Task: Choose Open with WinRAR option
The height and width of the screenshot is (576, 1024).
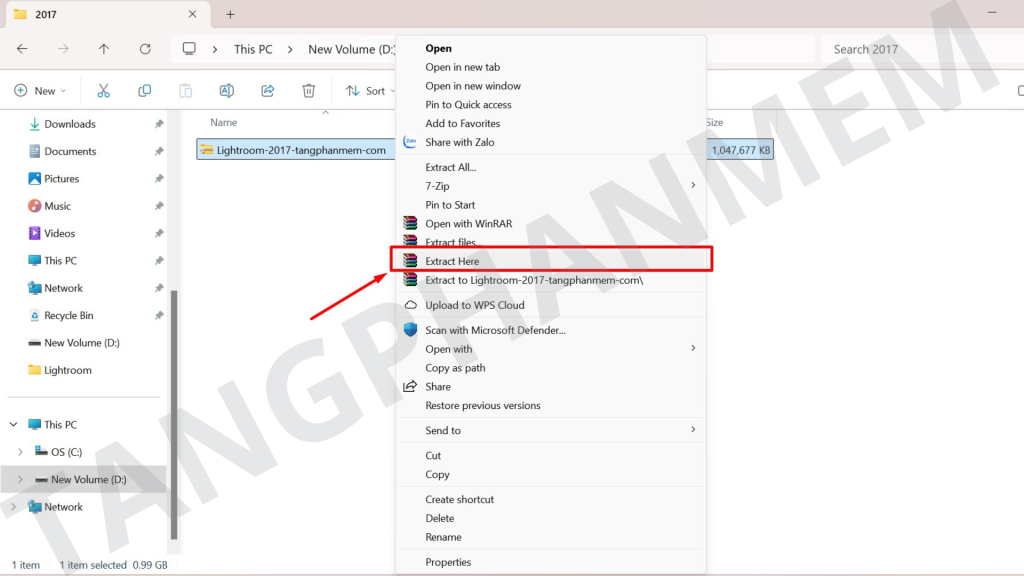Action: point(468,224)
